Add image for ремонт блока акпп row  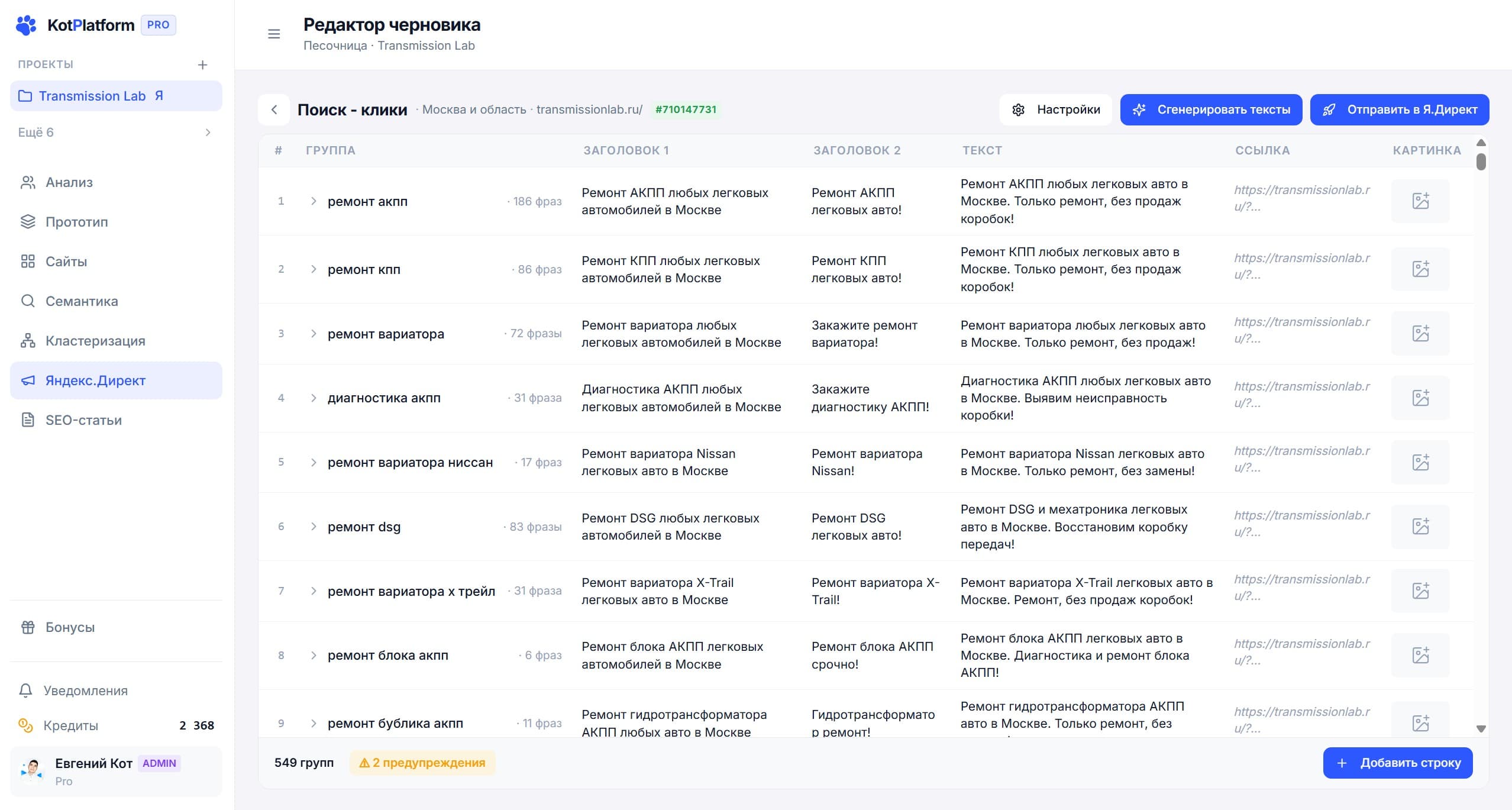pos(1420,655)
